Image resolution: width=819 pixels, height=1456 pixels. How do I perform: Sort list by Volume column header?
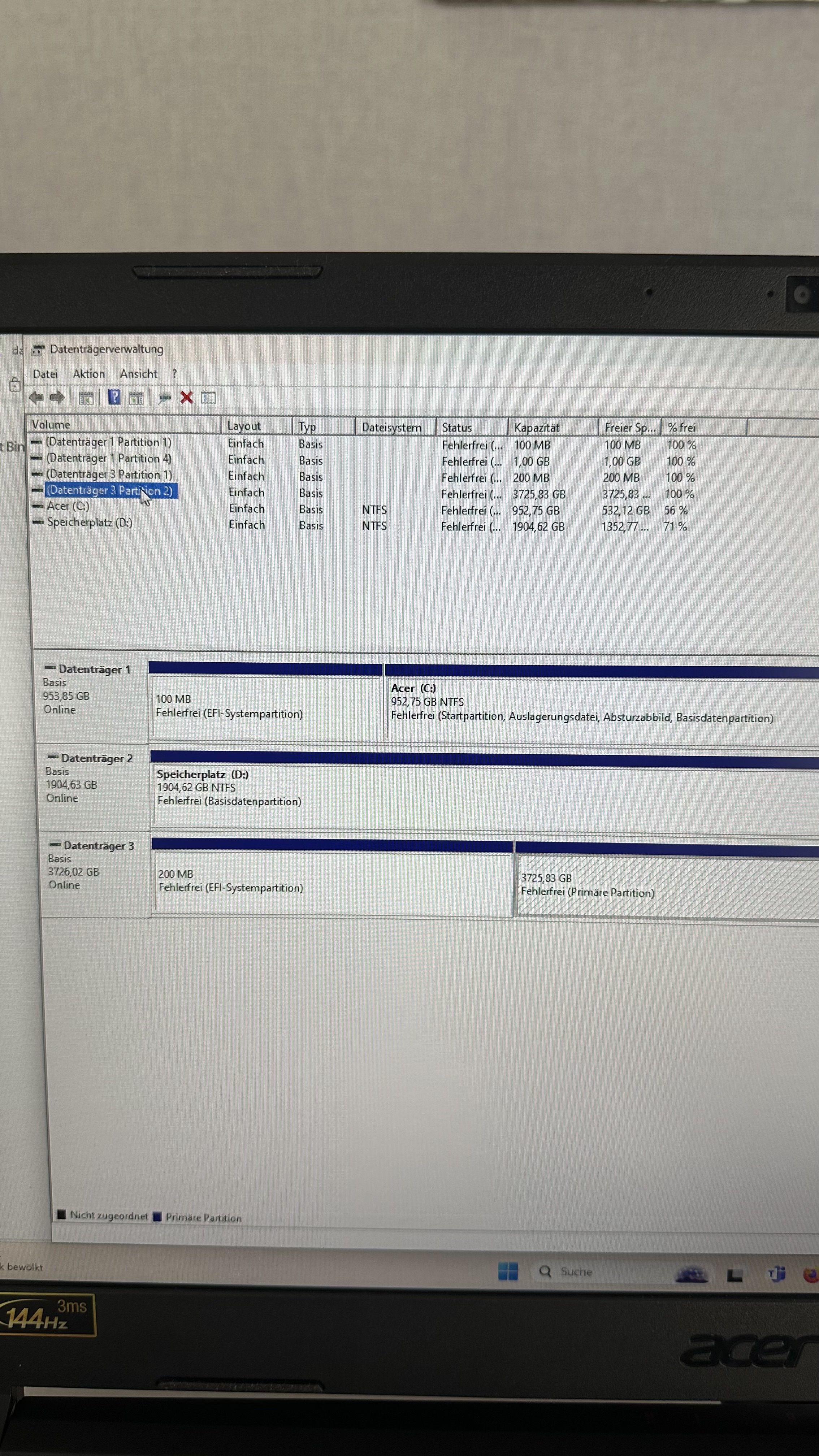point(51,424)
